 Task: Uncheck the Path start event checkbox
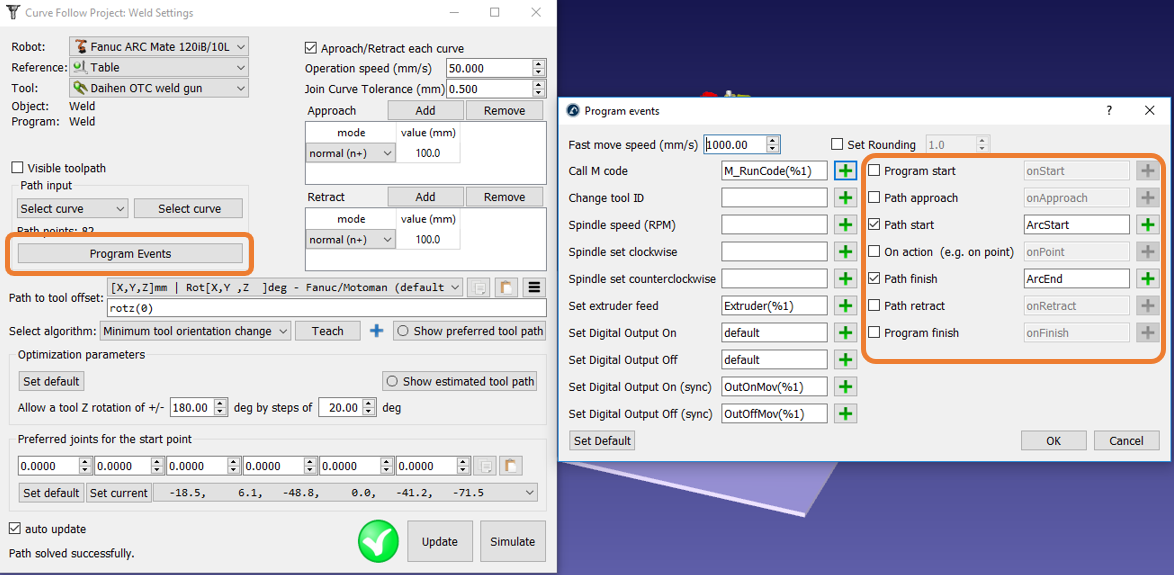click(x=874, y=225)
